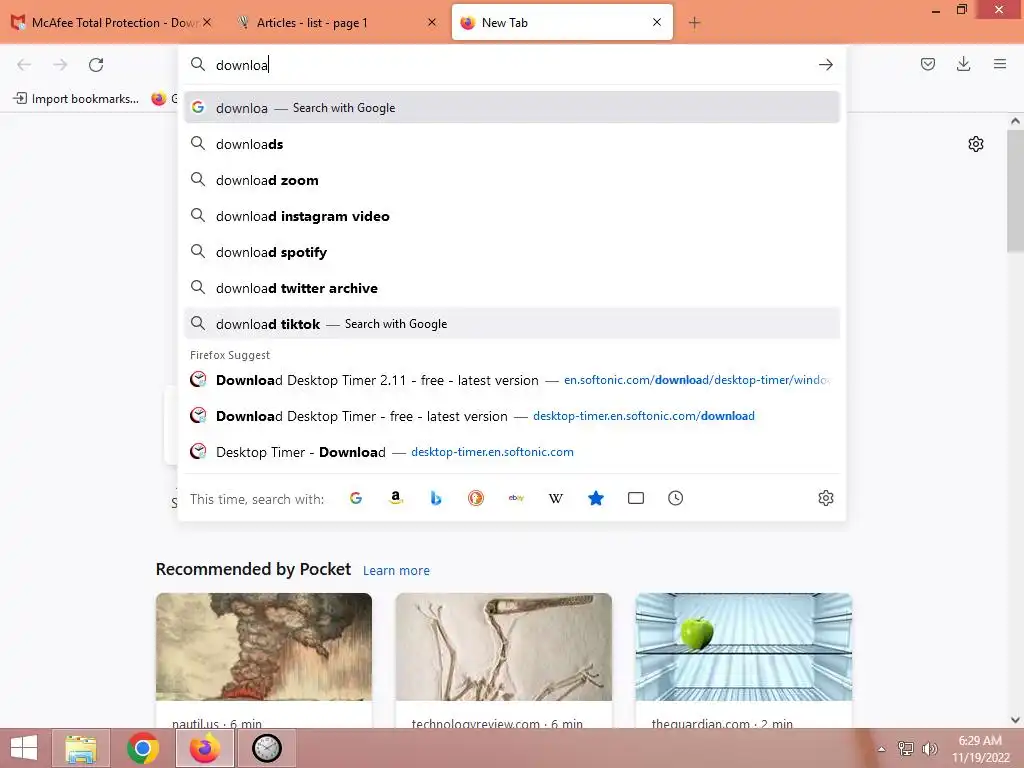Close the McAfee Total Protection tab
Screen dimensions: 1024x768
point(207,22)
